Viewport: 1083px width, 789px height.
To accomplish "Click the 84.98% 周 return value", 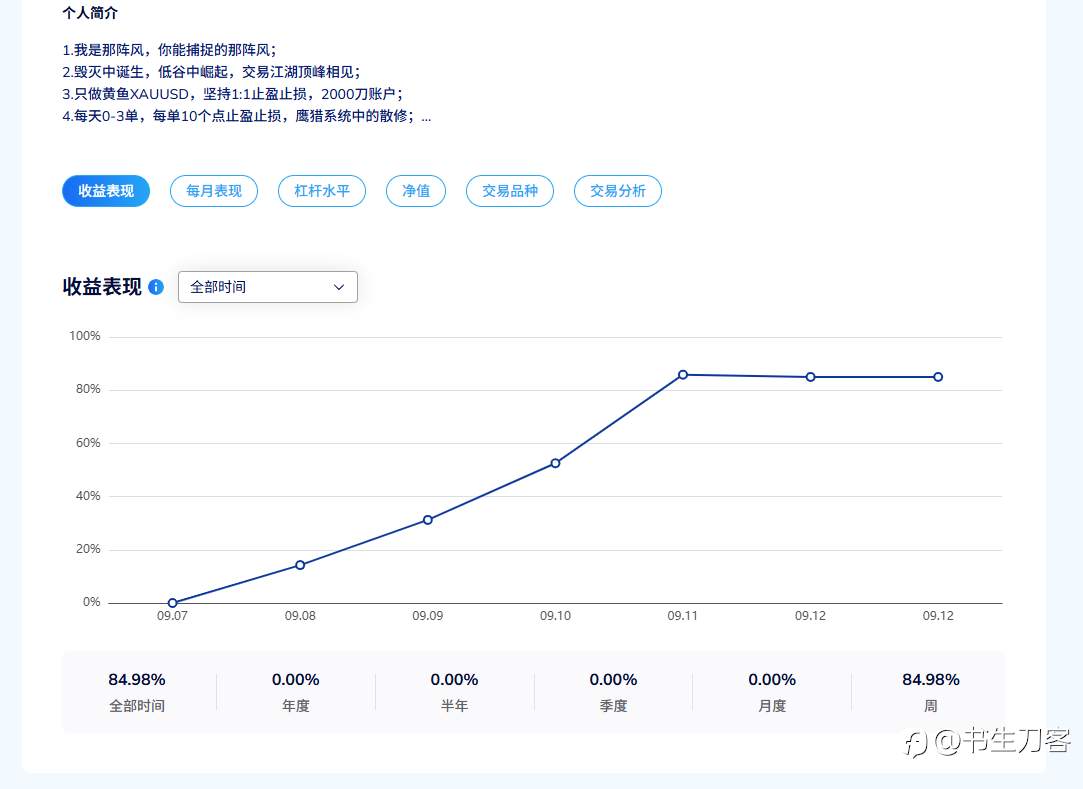I will (931, 680).
